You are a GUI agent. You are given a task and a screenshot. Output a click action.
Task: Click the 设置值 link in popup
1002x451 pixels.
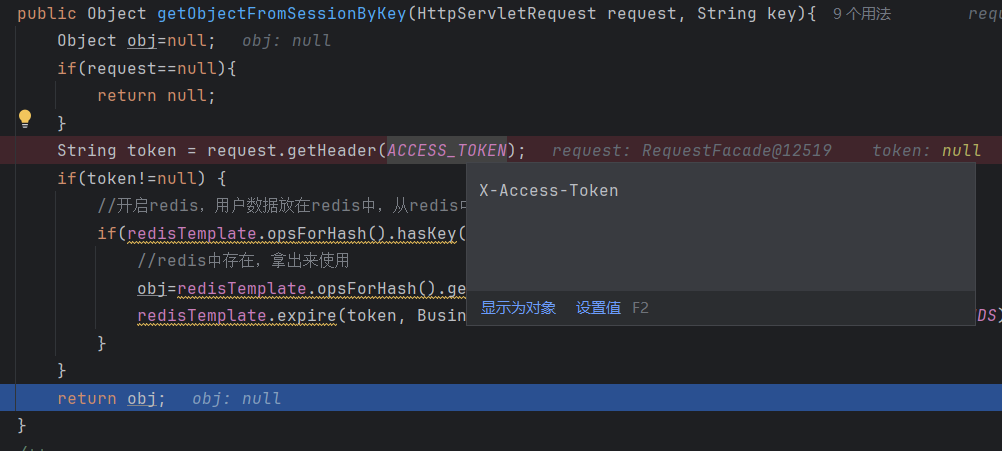[598, 308]
